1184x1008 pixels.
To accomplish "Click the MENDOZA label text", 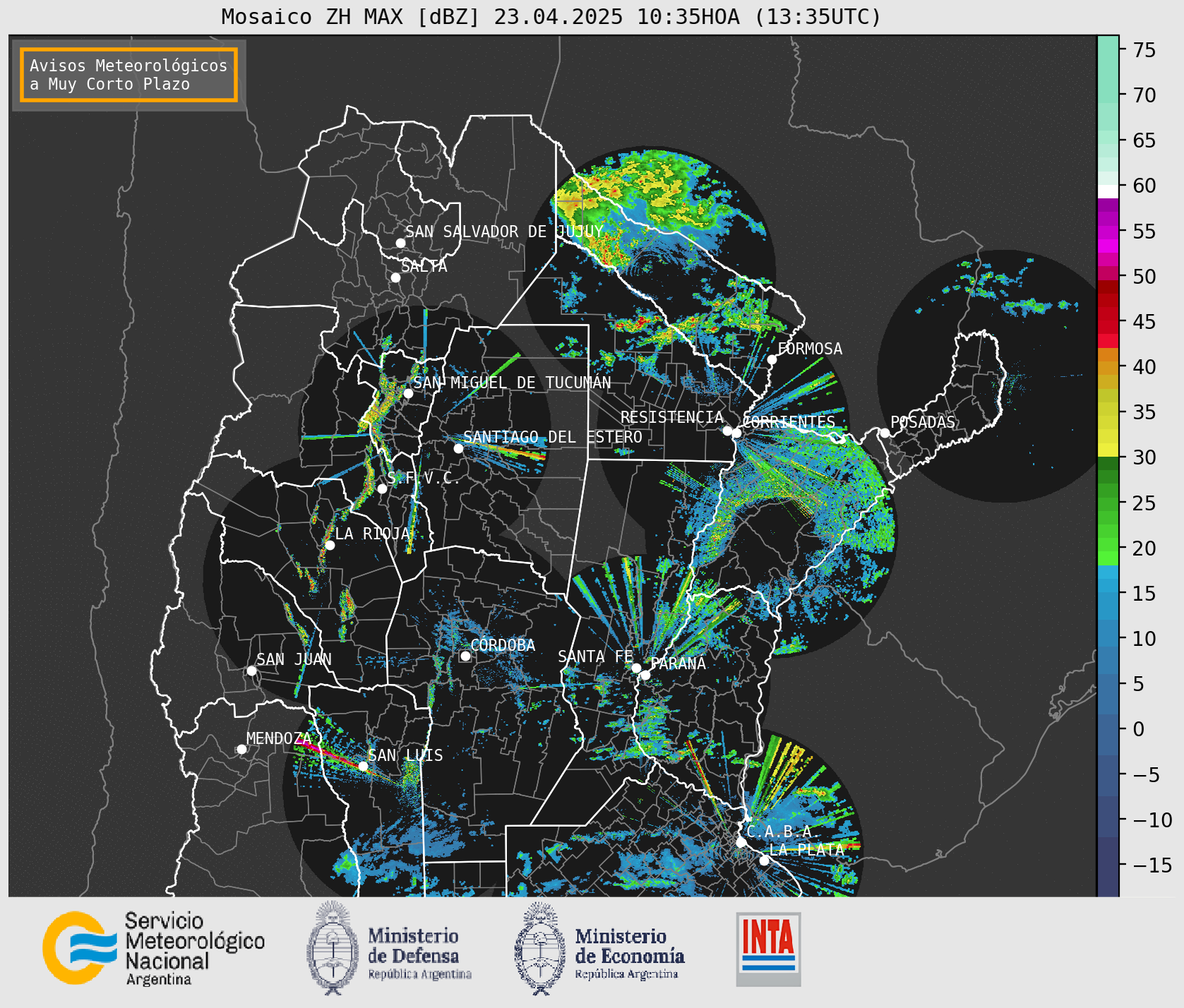I will coord(279,738).
